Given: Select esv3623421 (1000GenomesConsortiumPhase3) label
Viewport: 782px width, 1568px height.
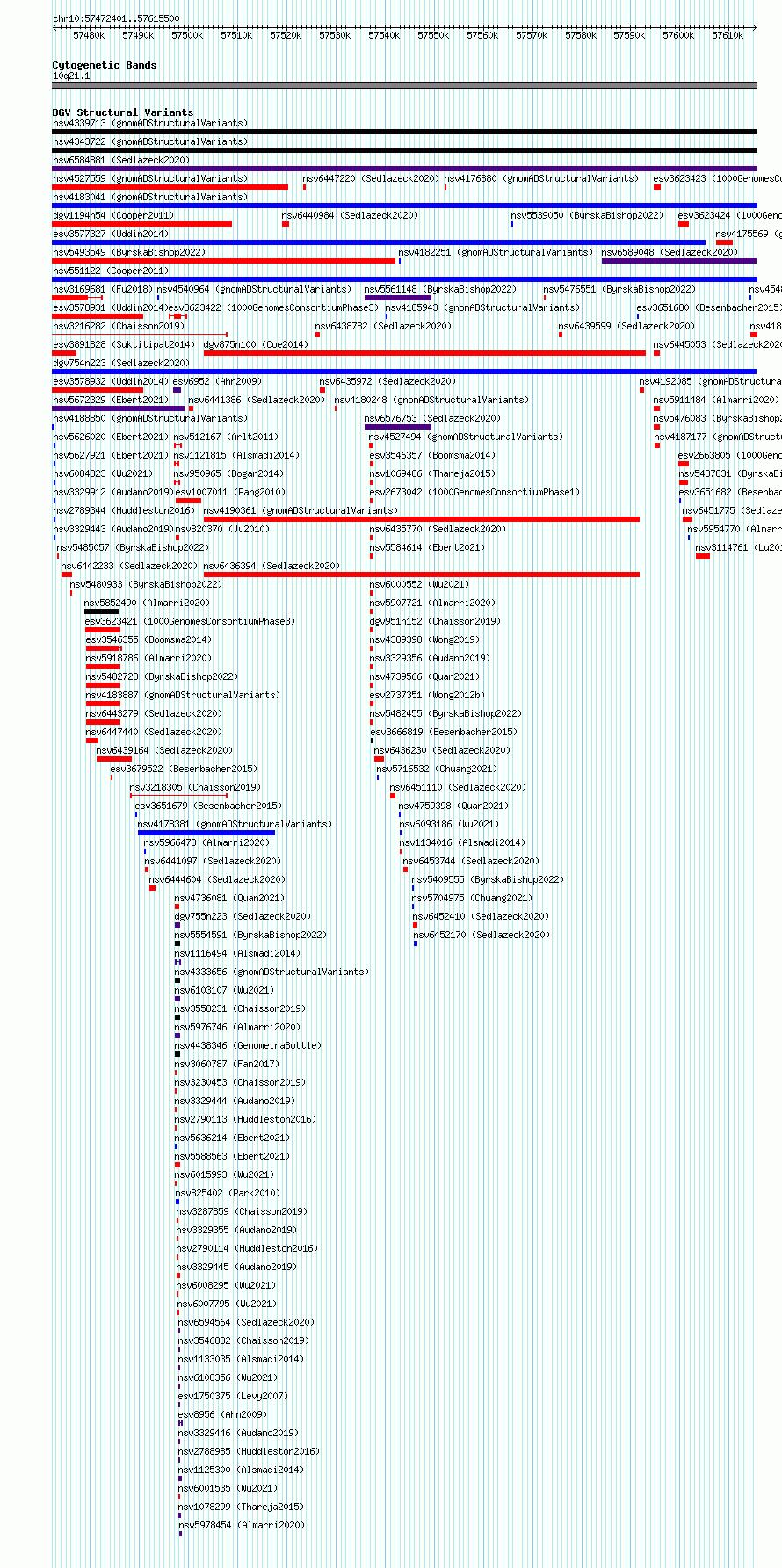Looking at the screenshot, I should [190, 621].
